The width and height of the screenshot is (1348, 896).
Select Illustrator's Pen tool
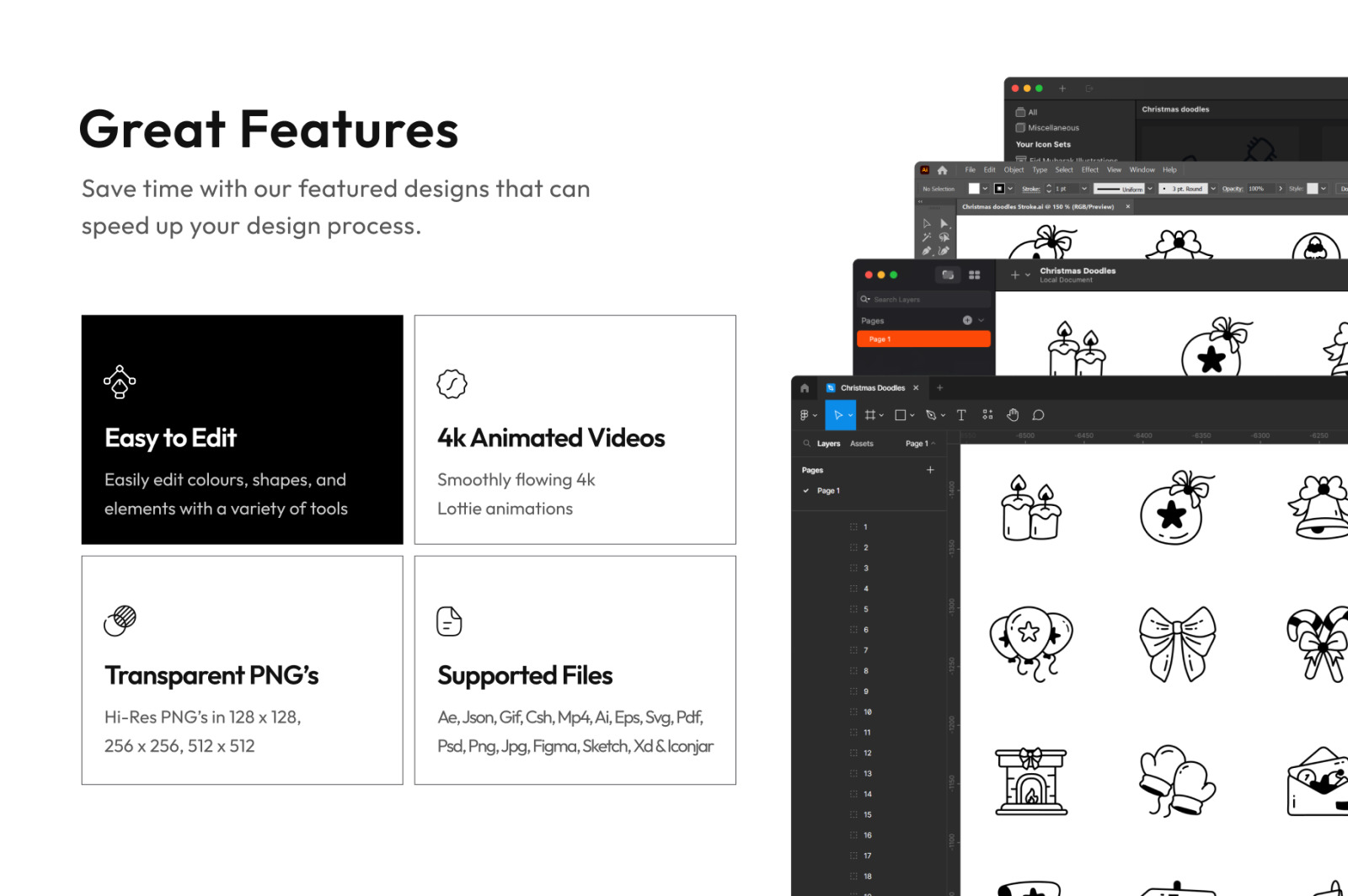[x=927, y=251]
